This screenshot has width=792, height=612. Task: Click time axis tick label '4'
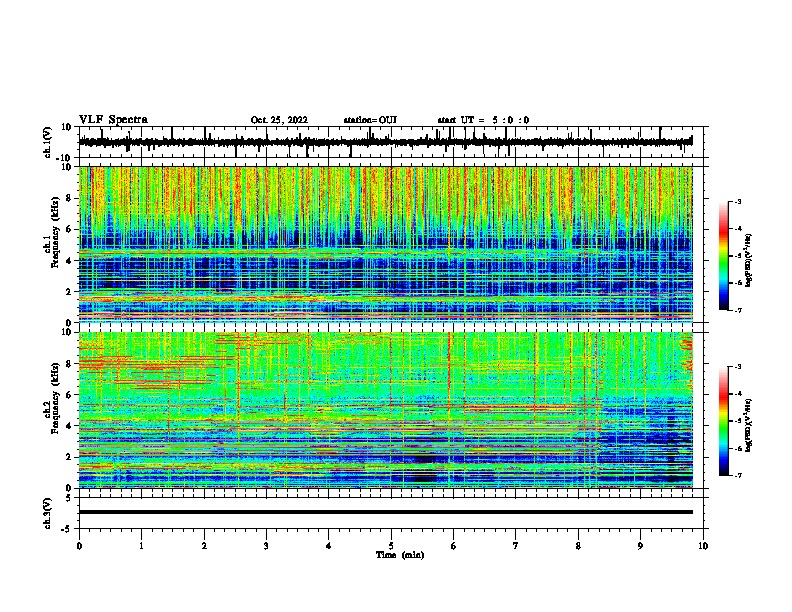tap(329, 546)
